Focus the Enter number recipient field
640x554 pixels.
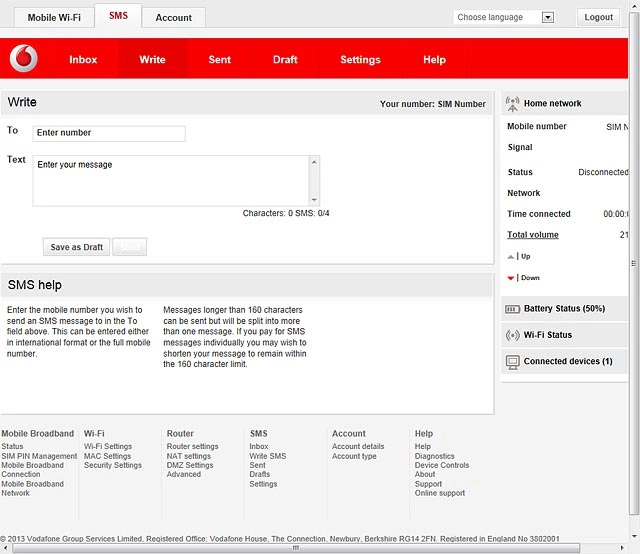point(109,133)
